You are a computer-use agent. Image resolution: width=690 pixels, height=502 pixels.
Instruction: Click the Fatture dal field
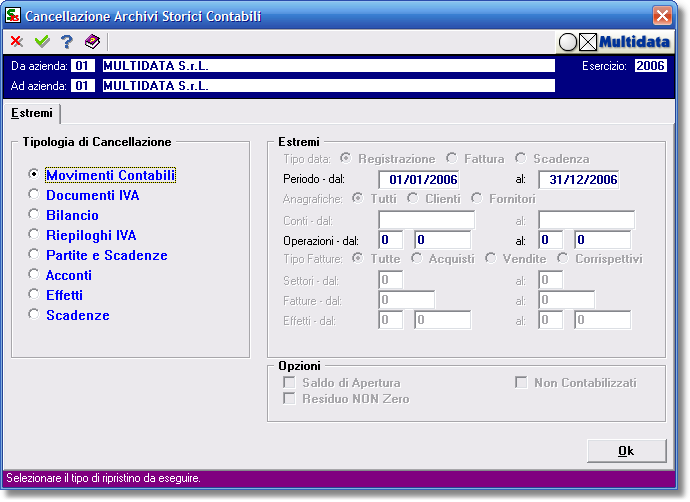tap(407, 300)
